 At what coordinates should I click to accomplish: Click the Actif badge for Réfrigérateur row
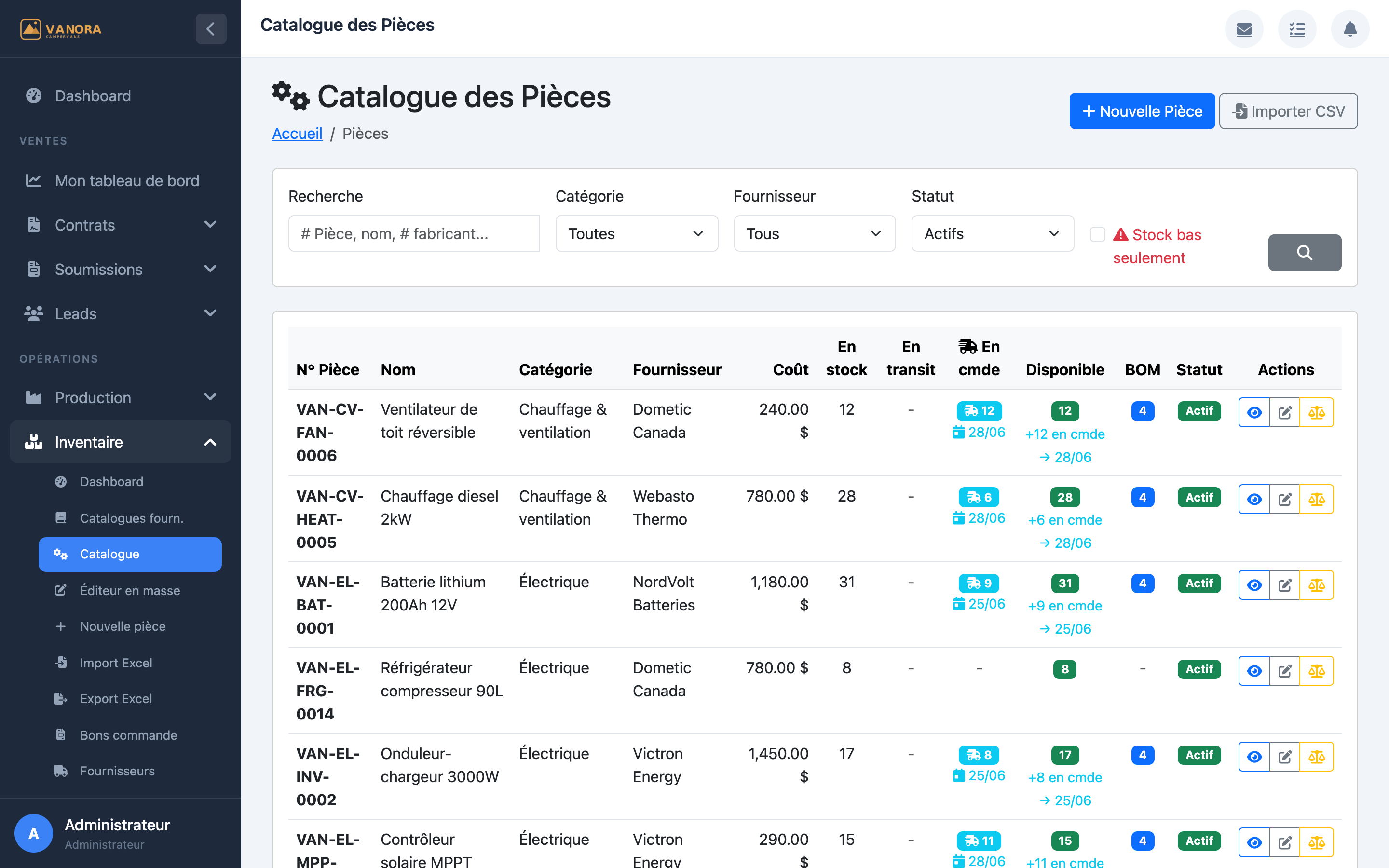1199,669
